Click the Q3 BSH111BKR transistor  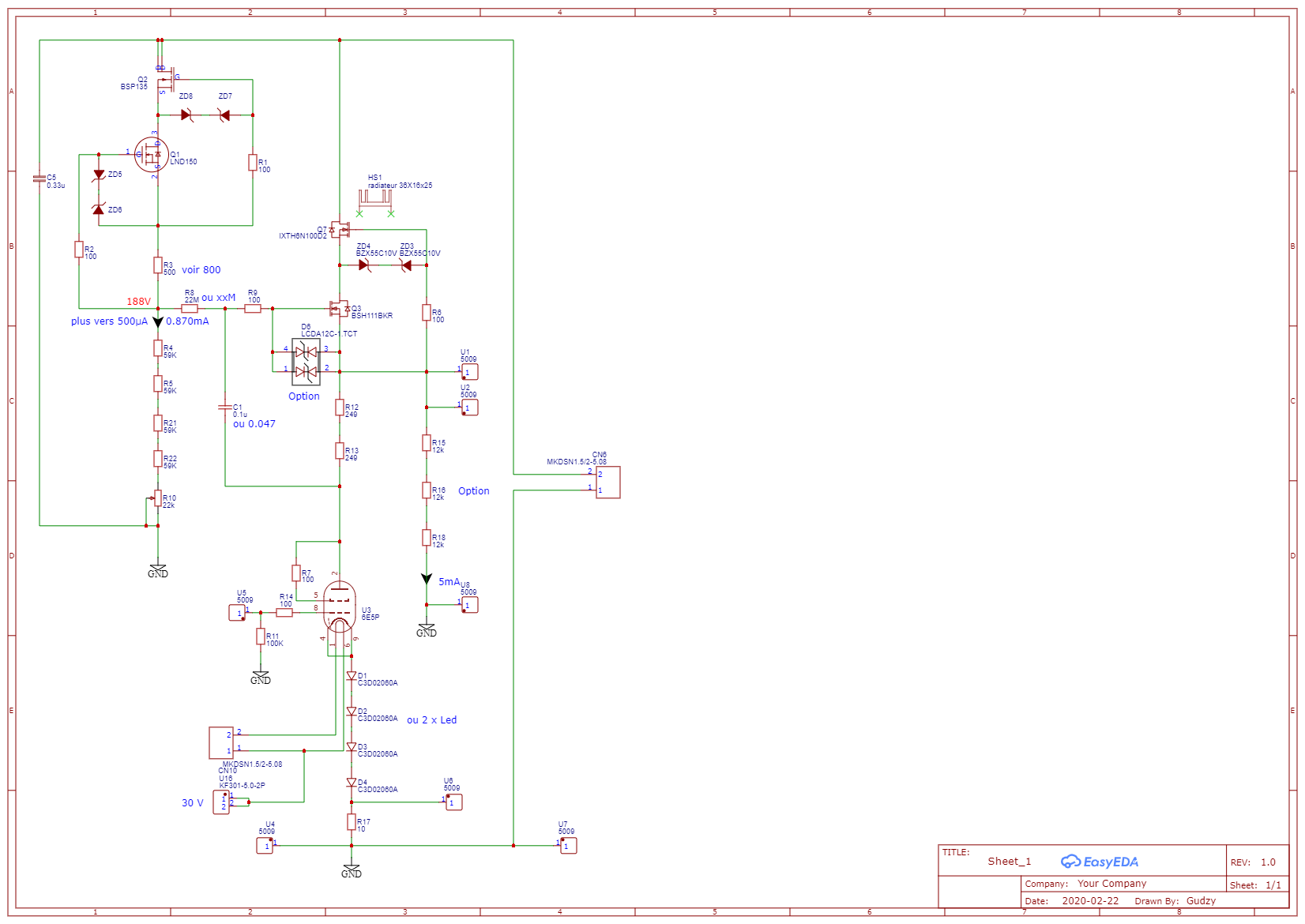click(340, 308)
